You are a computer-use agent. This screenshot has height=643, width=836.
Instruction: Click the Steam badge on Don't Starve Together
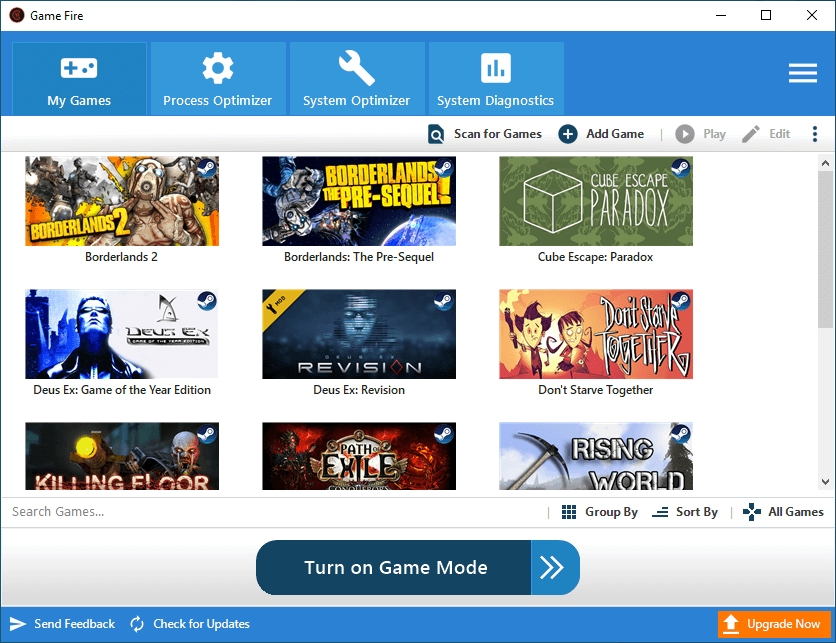[681, 301]
